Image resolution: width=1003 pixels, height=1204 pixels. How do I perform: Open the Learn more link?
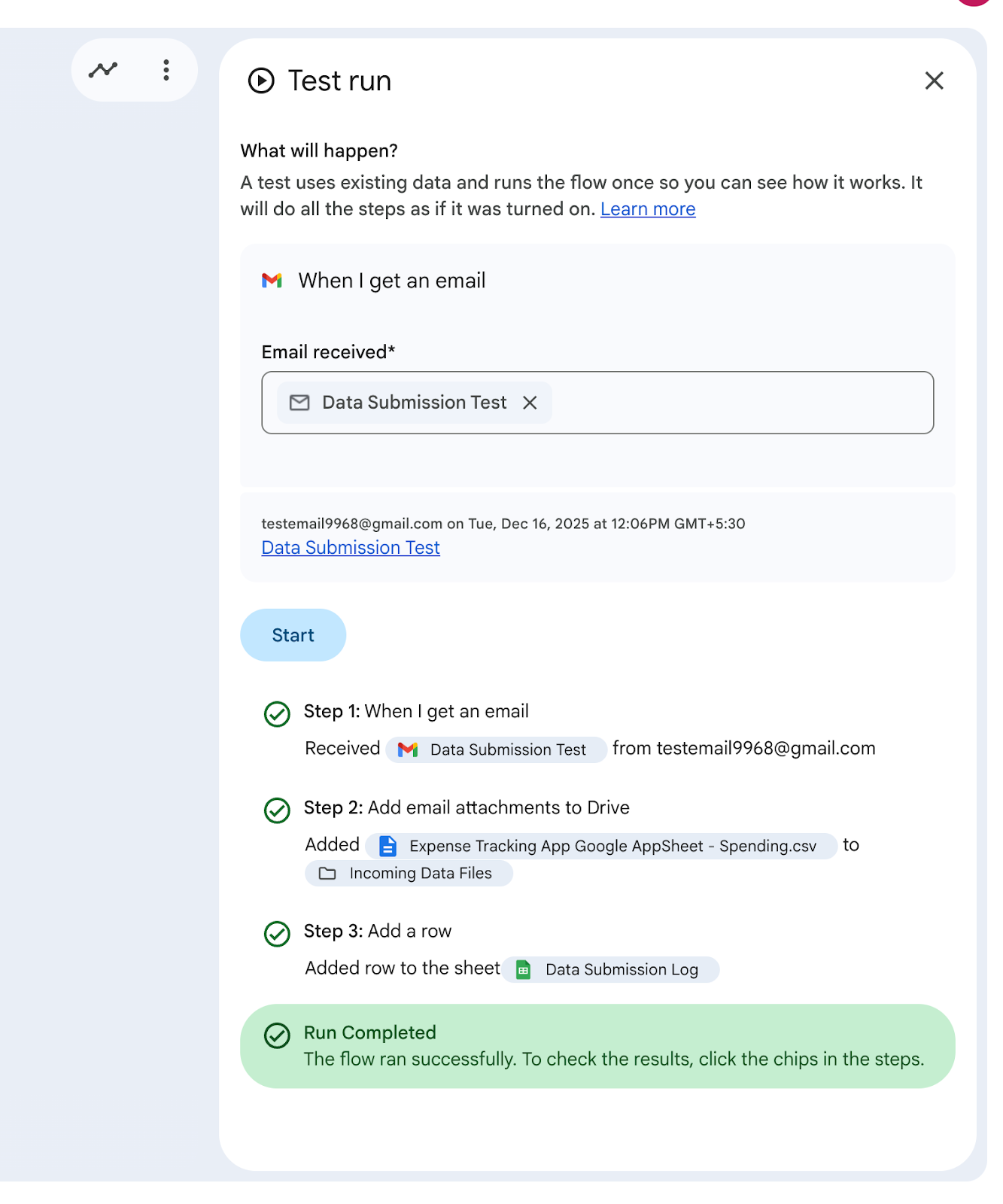(x=647, y=209)
